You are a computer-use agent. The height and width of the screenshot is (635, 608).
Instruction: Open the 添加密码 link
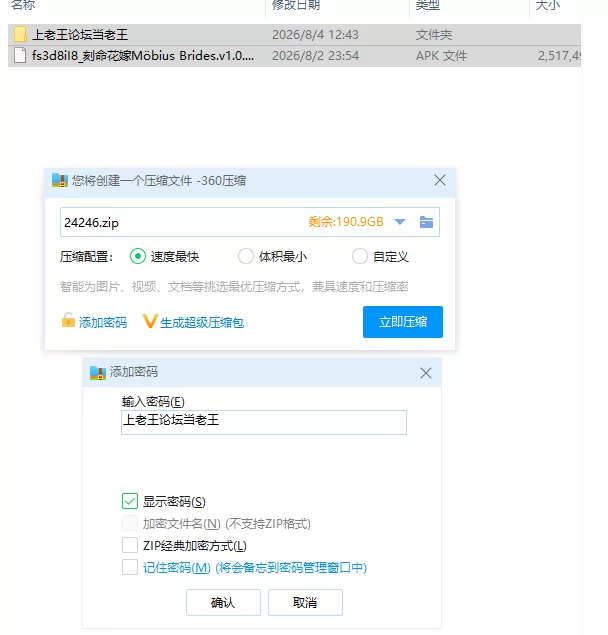tap(103, 323)
